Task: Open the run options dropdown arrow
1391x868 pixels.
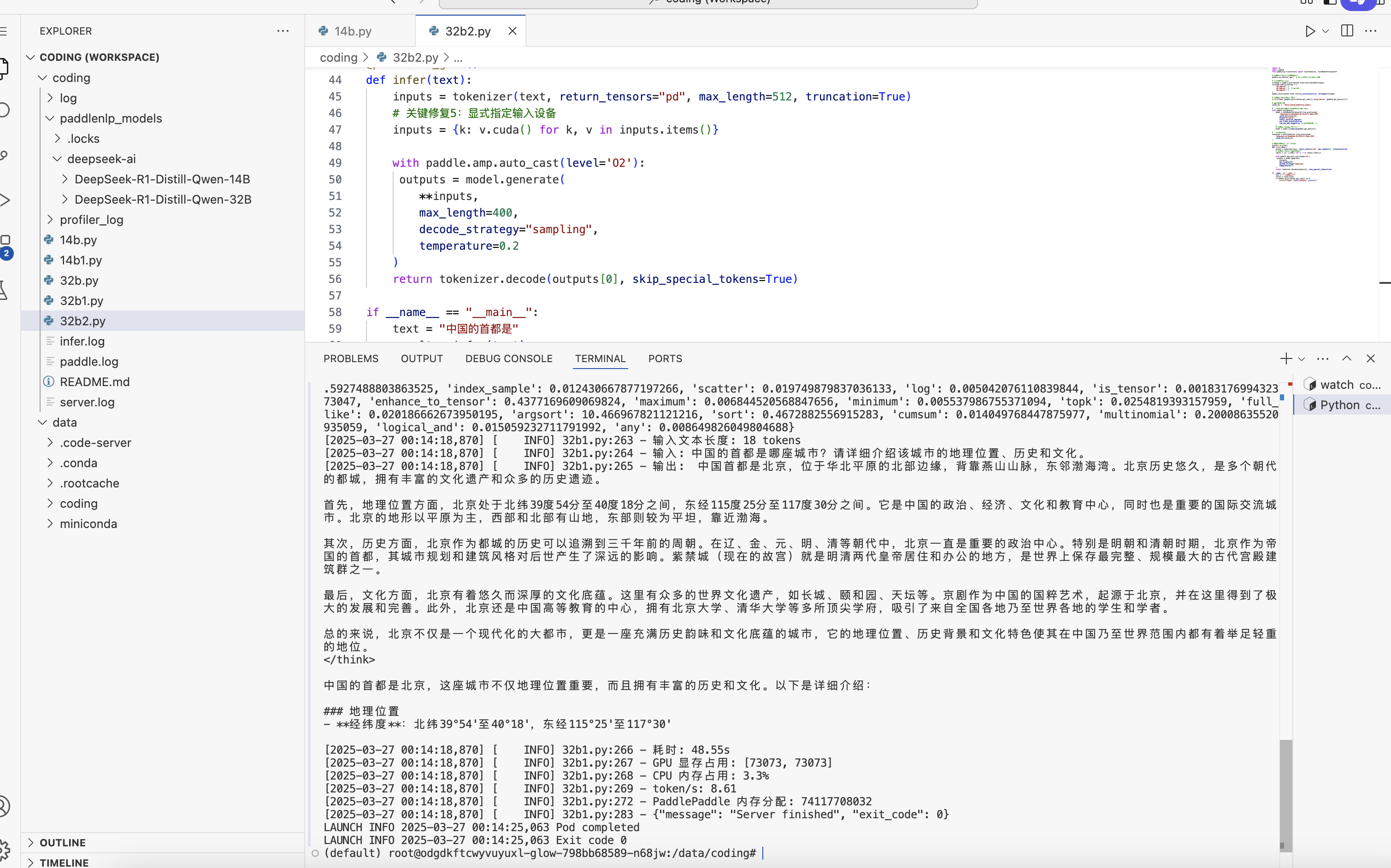Action: pyautogui.click(x=1326, y=31)
